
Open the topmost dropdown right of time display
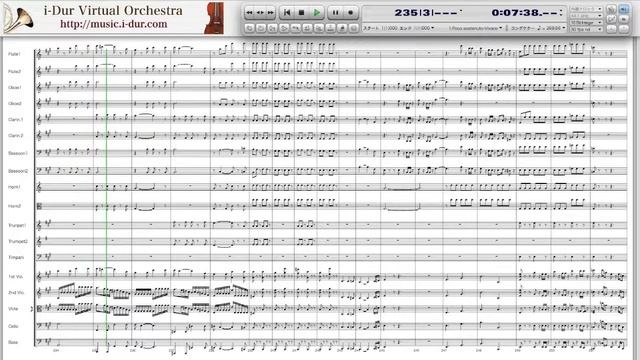[x=587, y=9]
